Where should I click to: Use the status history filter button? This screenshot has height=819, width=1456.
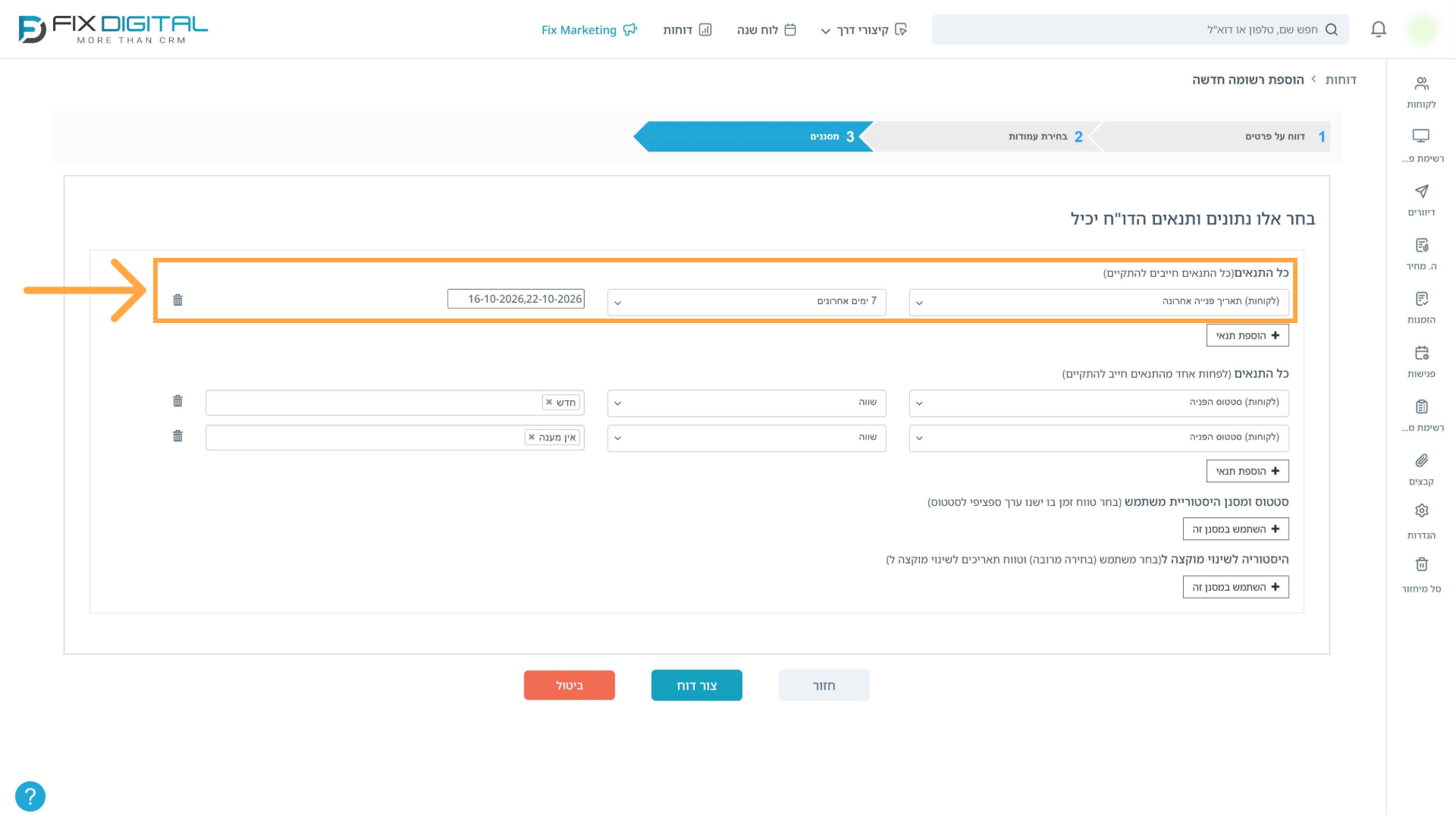[x=1236, y=529]
